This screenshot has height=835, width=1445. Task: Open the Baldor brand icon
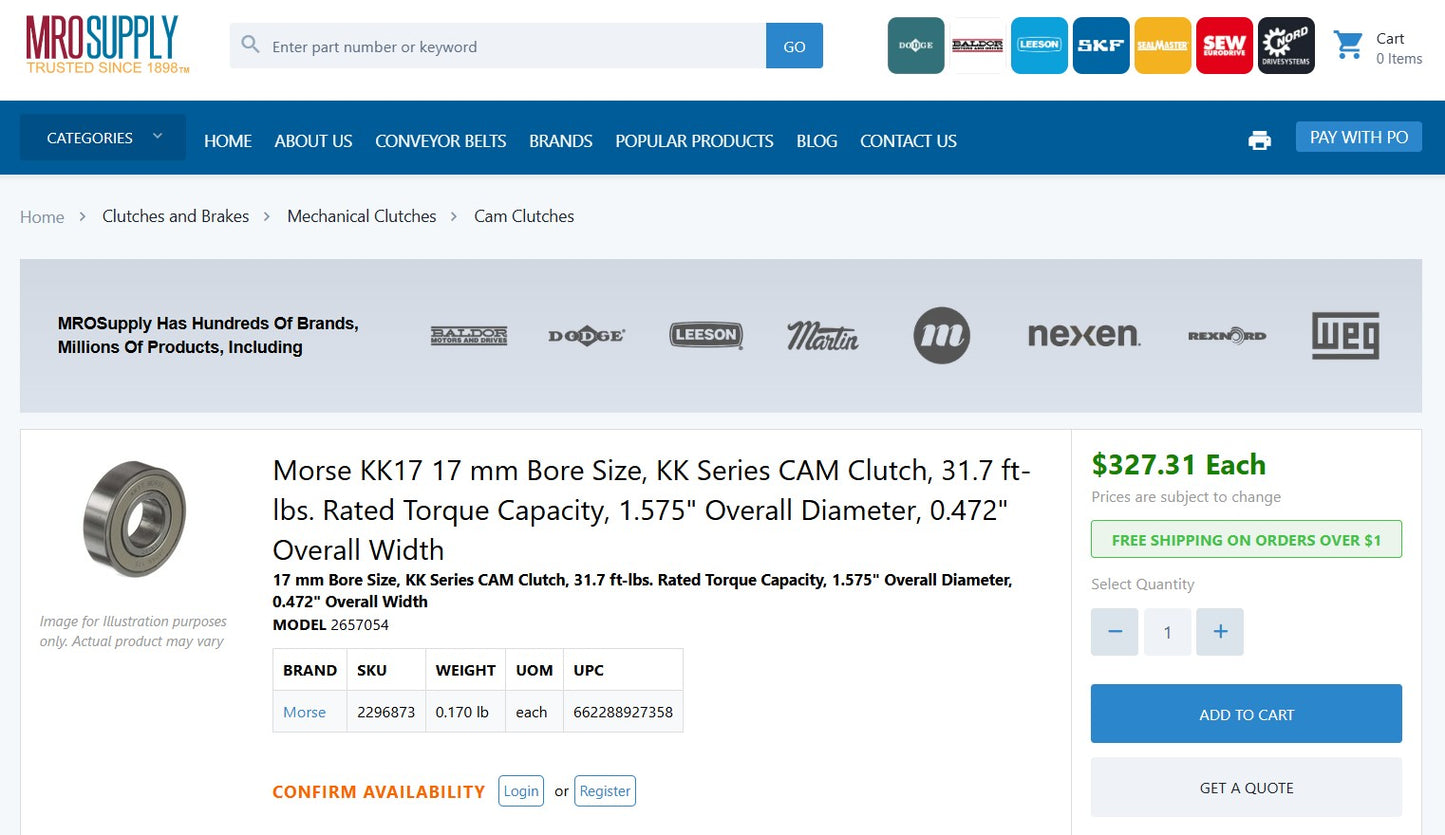(x=977, y=45)
